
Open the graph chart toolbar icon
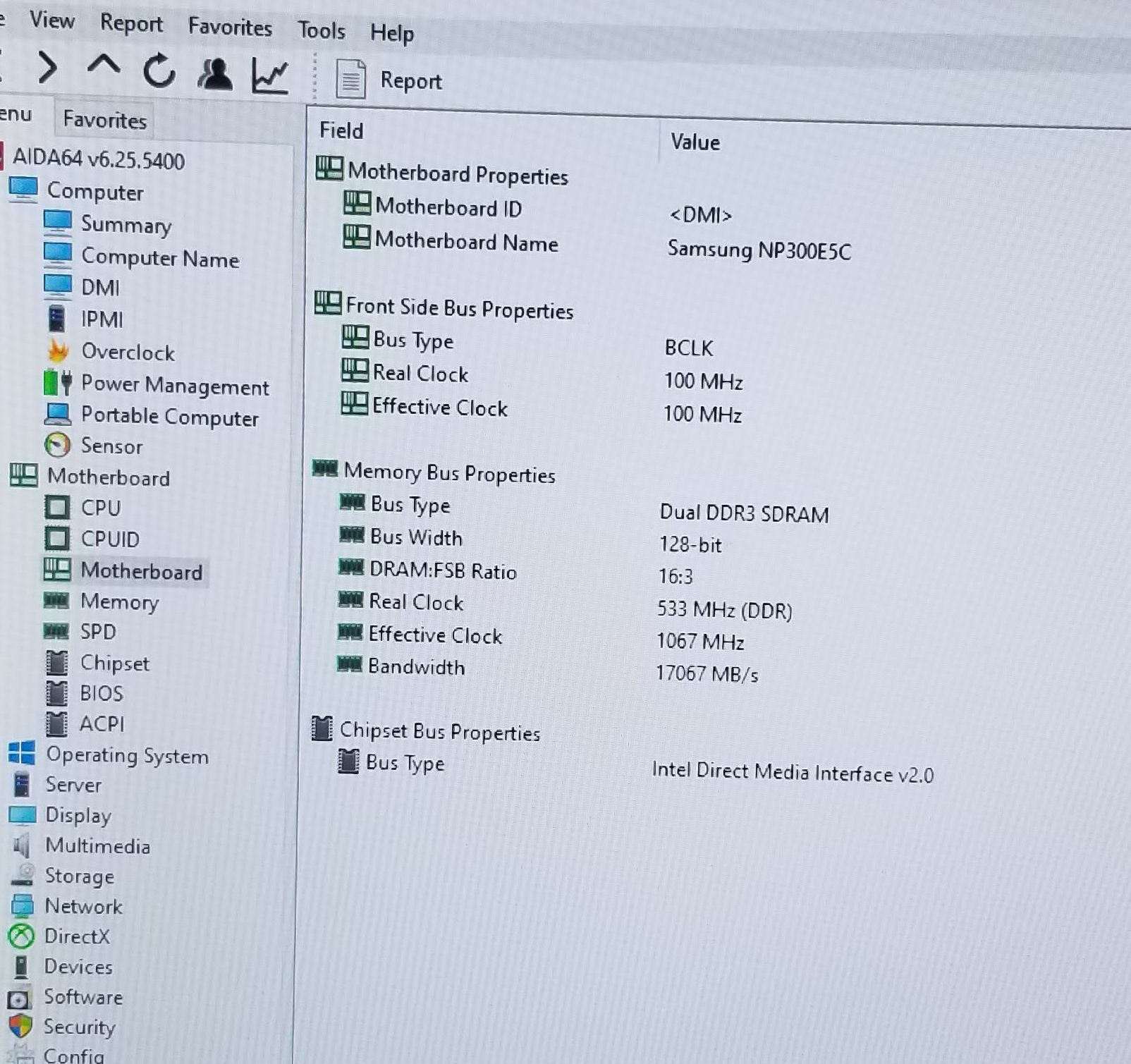click(270, 75)
